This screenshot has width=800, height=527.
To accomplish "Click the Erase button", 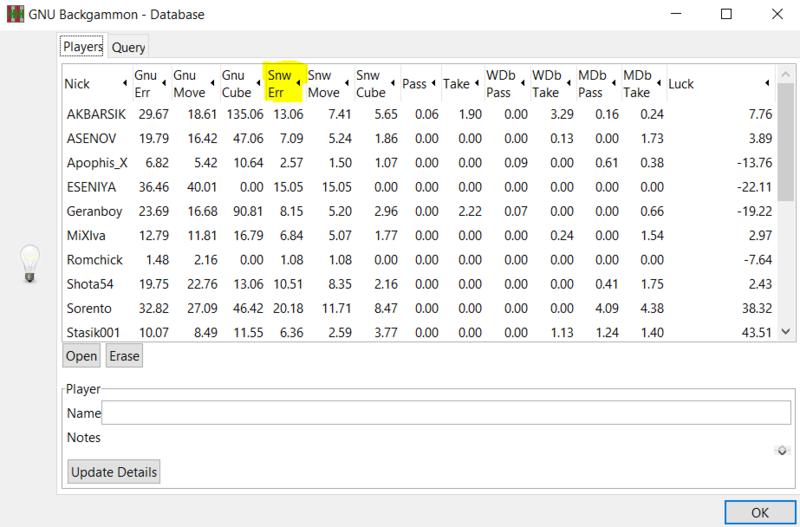I will click(124, 356).
